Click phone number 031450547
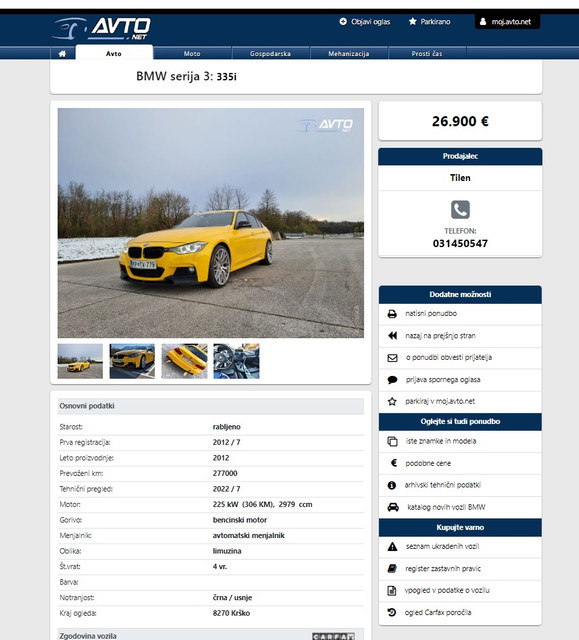 [460, 244]
